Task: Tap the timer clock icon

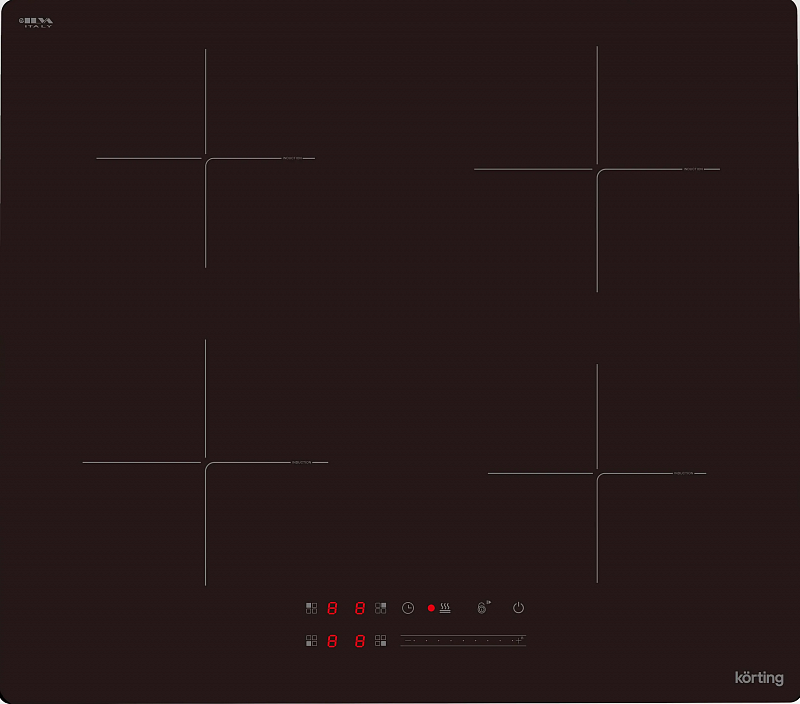Action: (408, 607)
